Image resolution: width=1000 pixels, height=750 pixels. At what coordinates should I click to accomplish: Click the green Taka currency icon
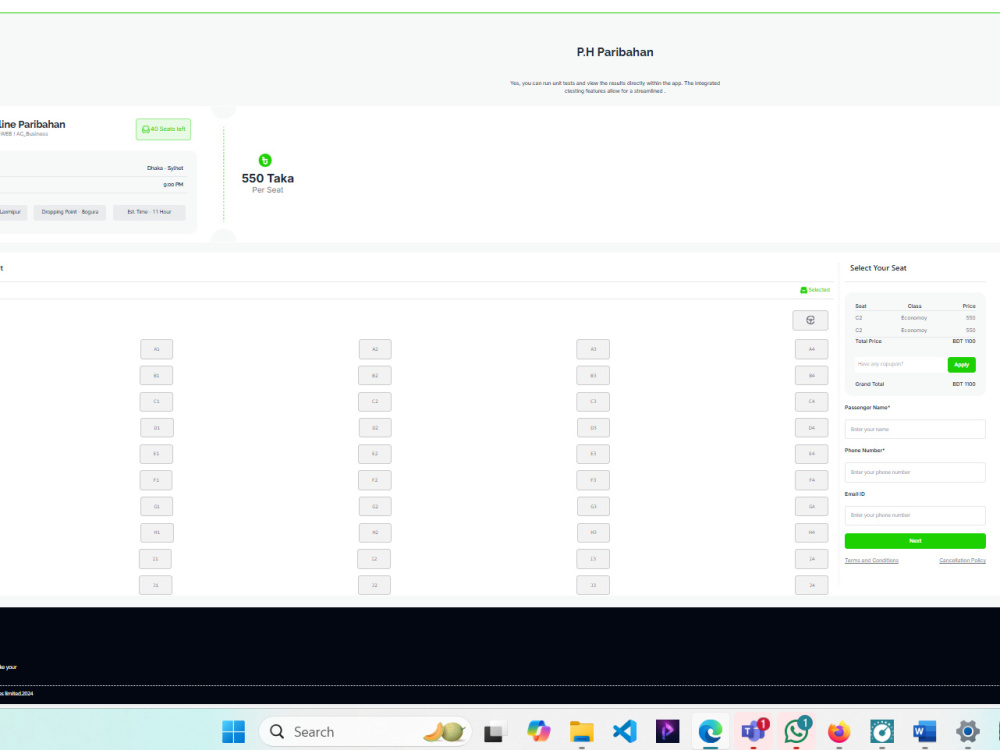265,160
